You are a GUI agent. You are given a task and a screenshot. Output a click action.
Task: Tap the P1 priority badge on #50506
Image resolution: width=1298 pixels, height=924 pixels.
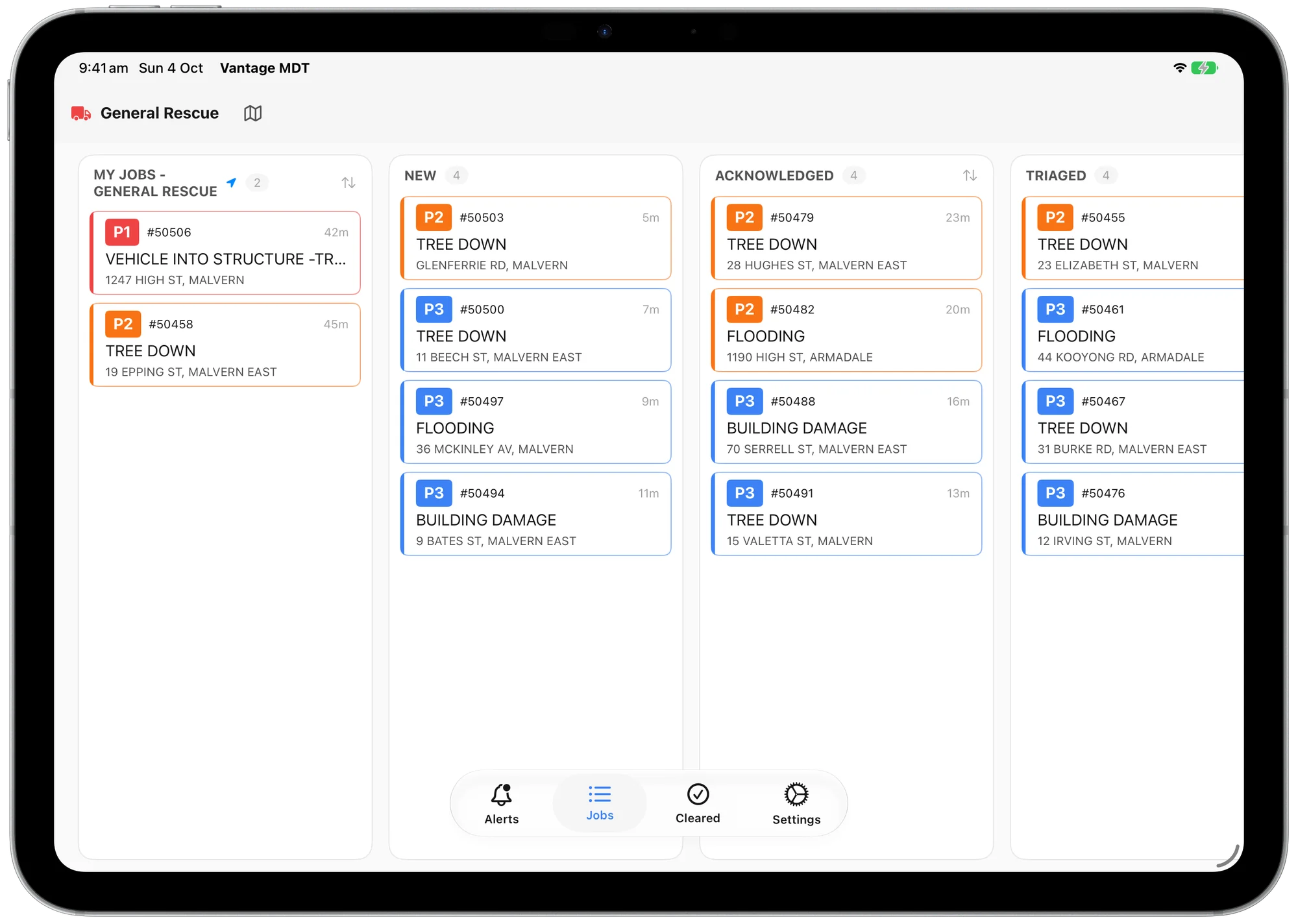pos(122,232)
